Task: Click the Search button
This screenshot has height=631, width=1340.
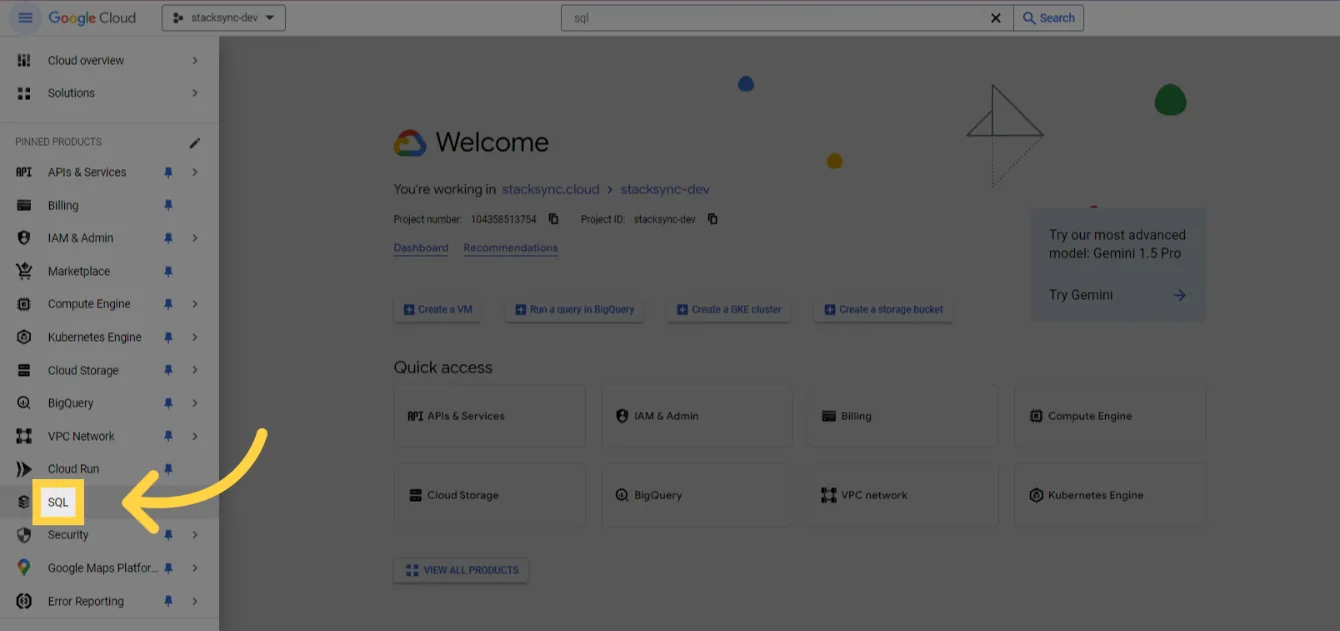Action: click(1048, 18)
